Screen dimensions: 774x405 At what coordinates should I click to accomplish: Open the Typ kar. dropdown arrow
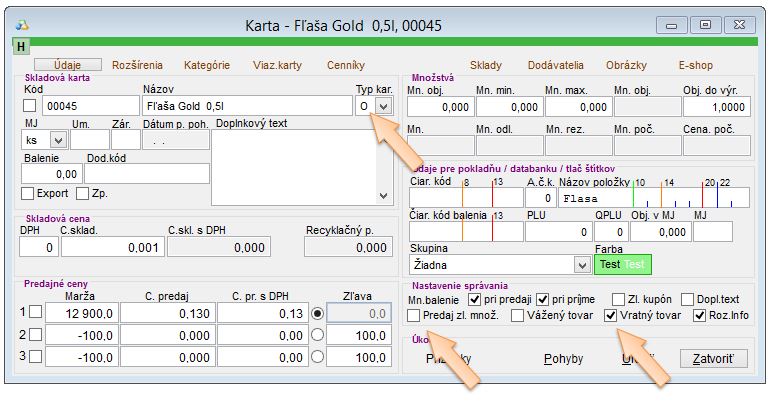click(x=382, y=105)
